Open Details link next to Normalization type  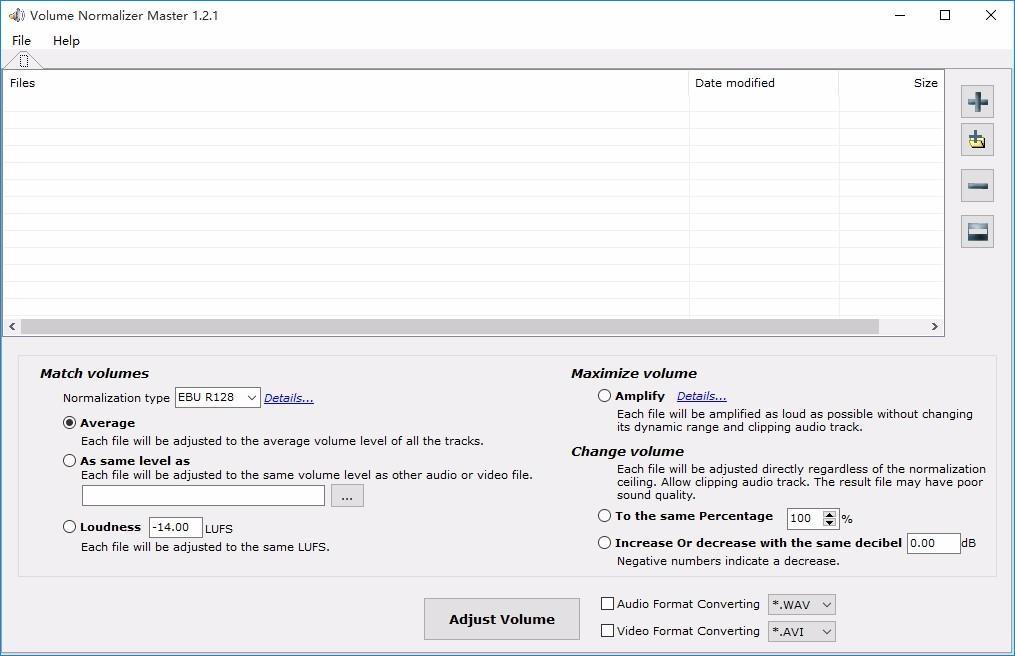289,398
